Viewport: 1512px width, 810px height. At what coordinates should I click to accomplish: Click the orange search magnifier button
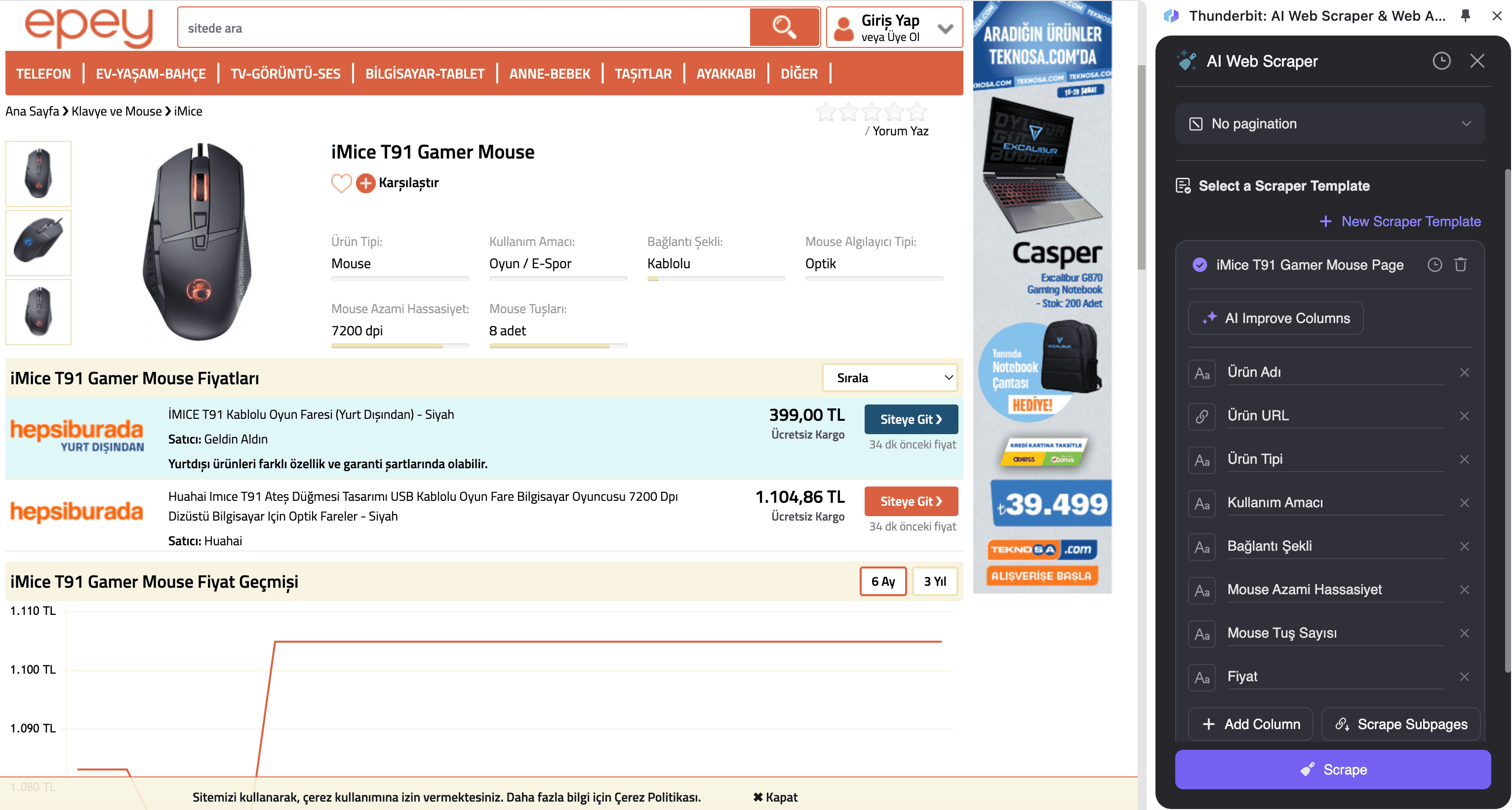[x=784, y=27]
